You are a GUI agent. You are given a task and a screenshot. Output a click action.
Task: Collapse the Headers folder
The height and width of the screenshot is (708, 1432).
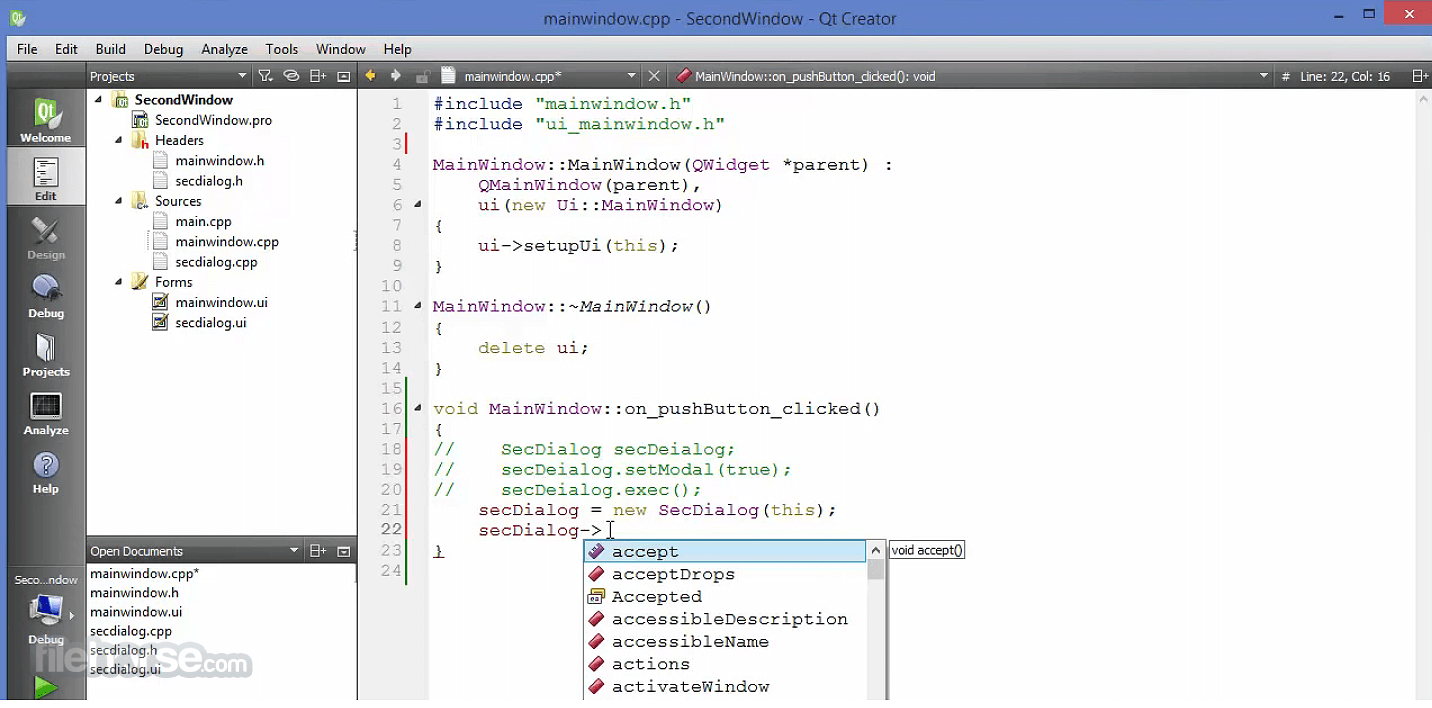point(119,140)
